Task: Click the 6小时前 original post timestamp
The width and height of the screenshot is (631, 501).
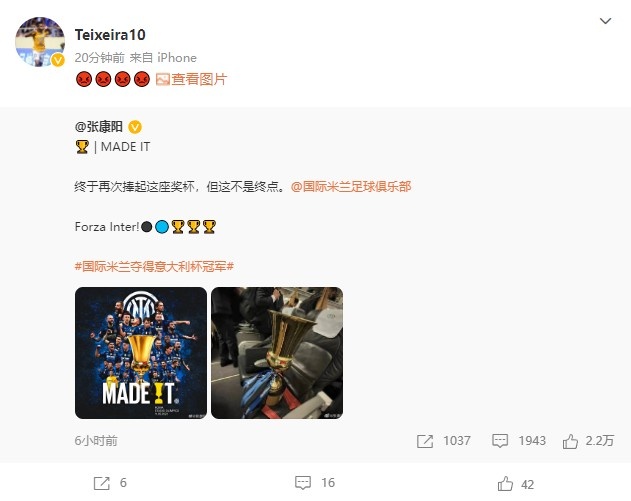Action: [x=96, y=441]
